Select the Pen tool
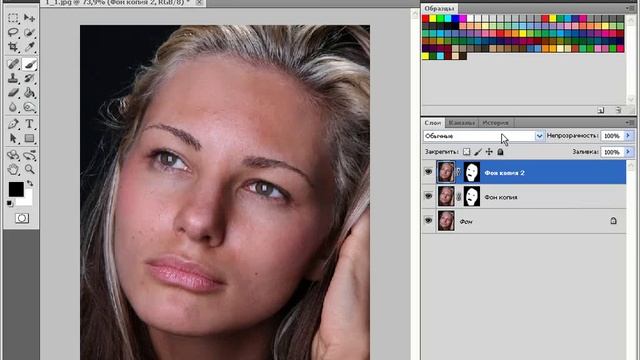Image resolution: width=640 pixels, height=360 pixels. 13,124
